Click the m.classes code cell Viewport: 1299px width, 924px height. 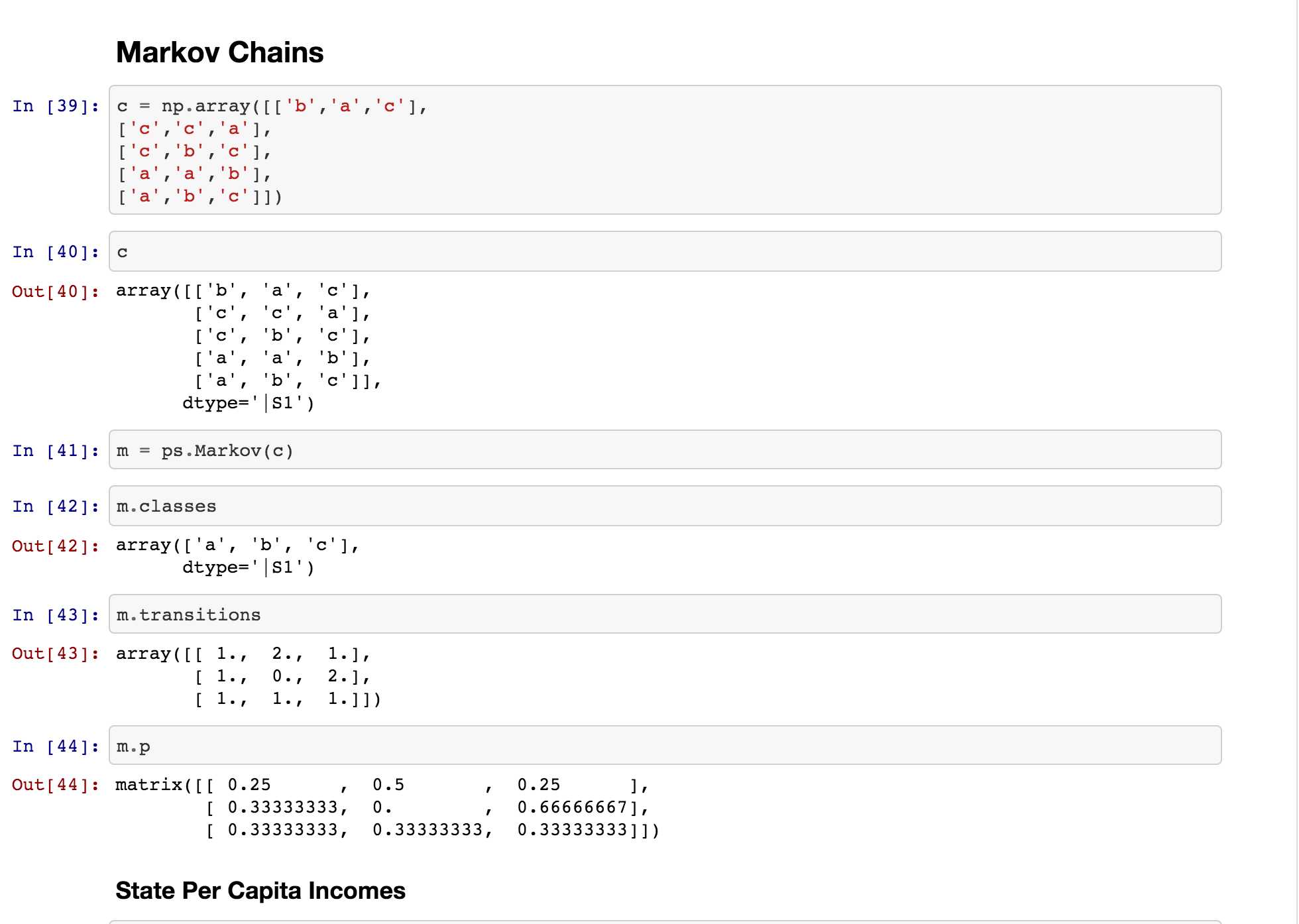[x=665, y=506]
